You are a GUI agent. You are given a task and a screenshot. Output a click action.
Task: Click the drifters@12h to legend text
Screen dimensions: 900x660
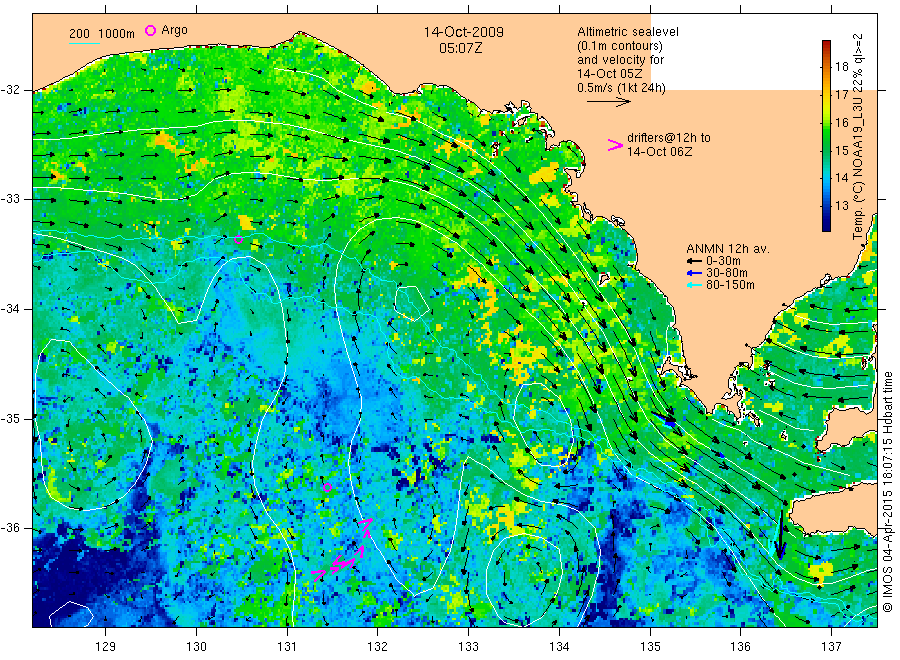point(669,138)
